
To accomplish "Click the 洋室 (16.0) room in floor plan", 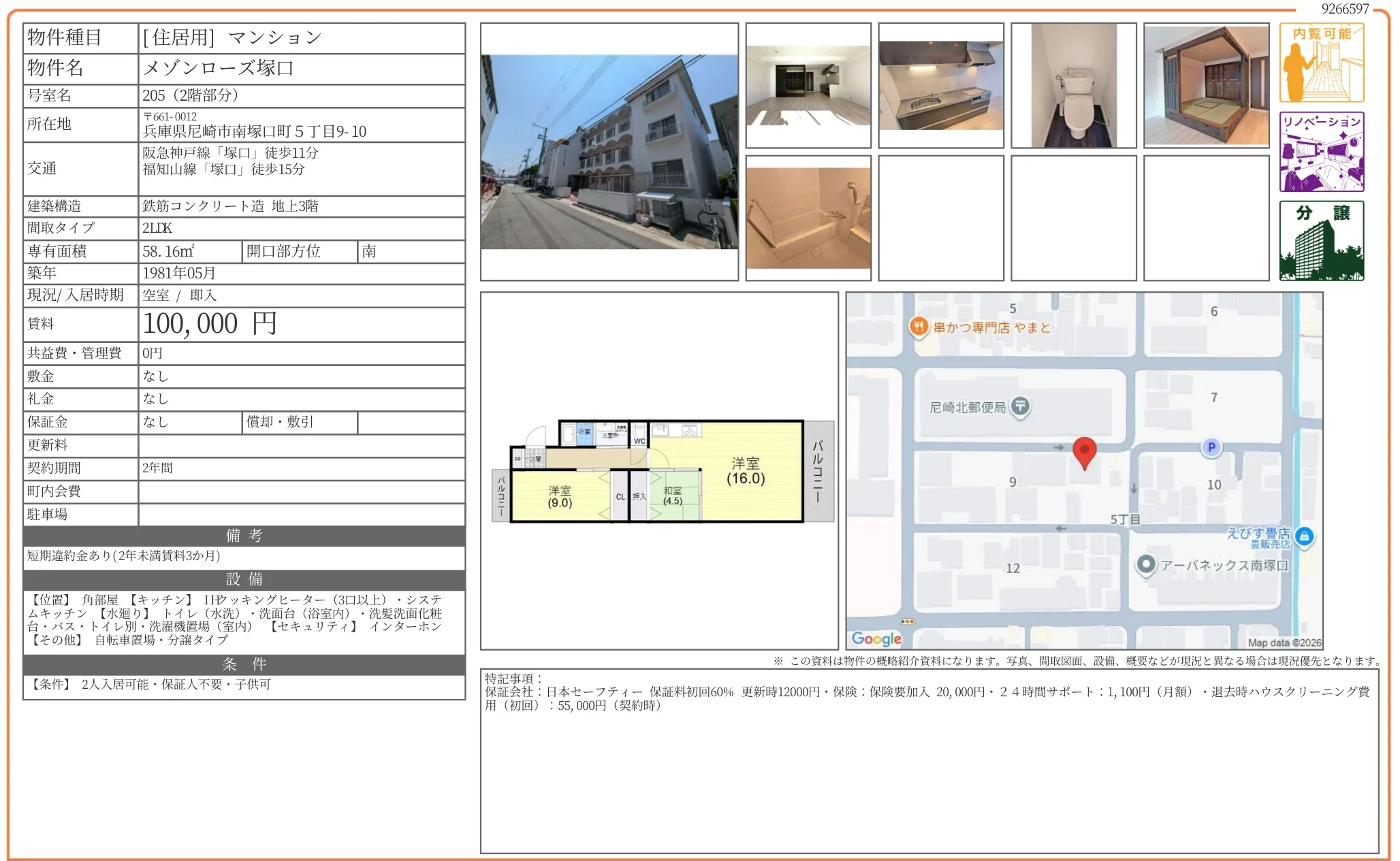I will (745, 471).
